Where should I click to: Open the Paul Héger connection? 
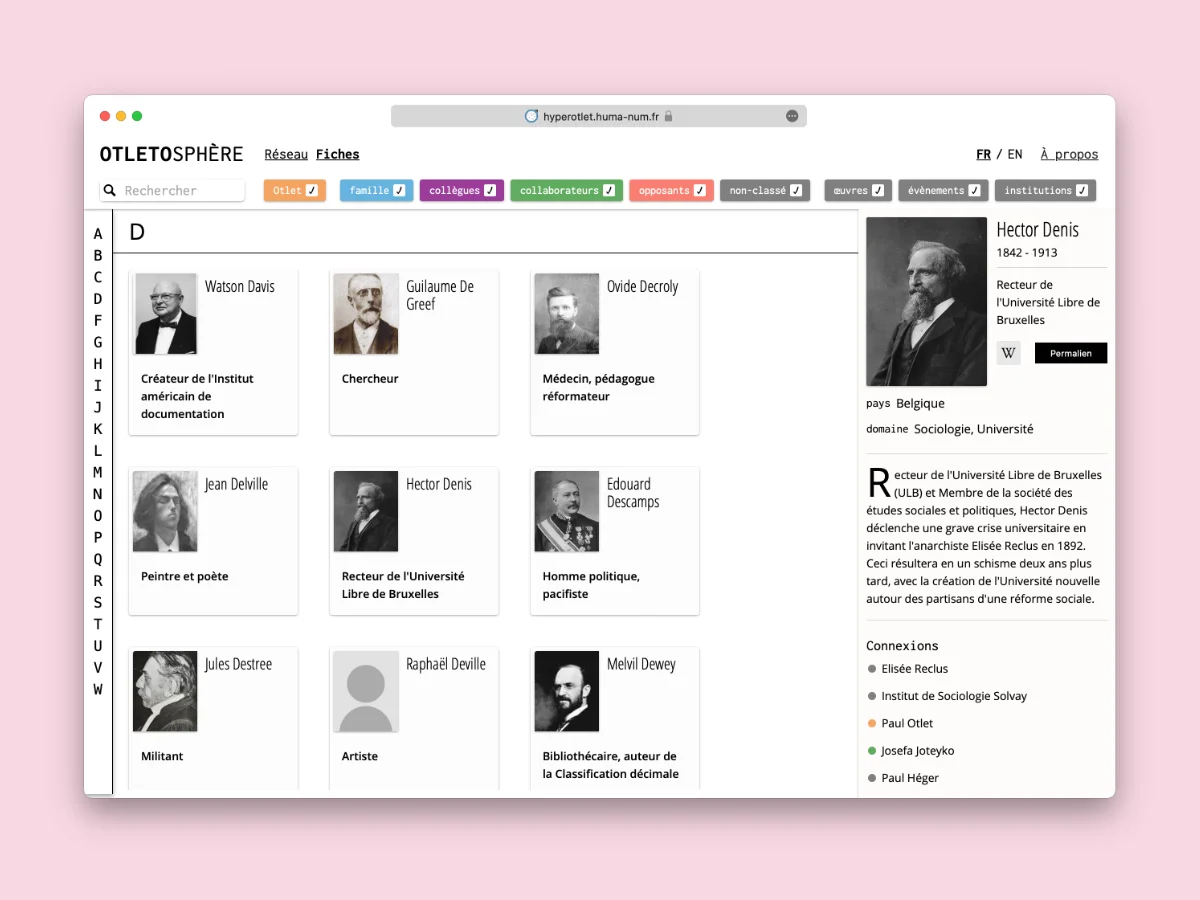(x=910, y=778)
